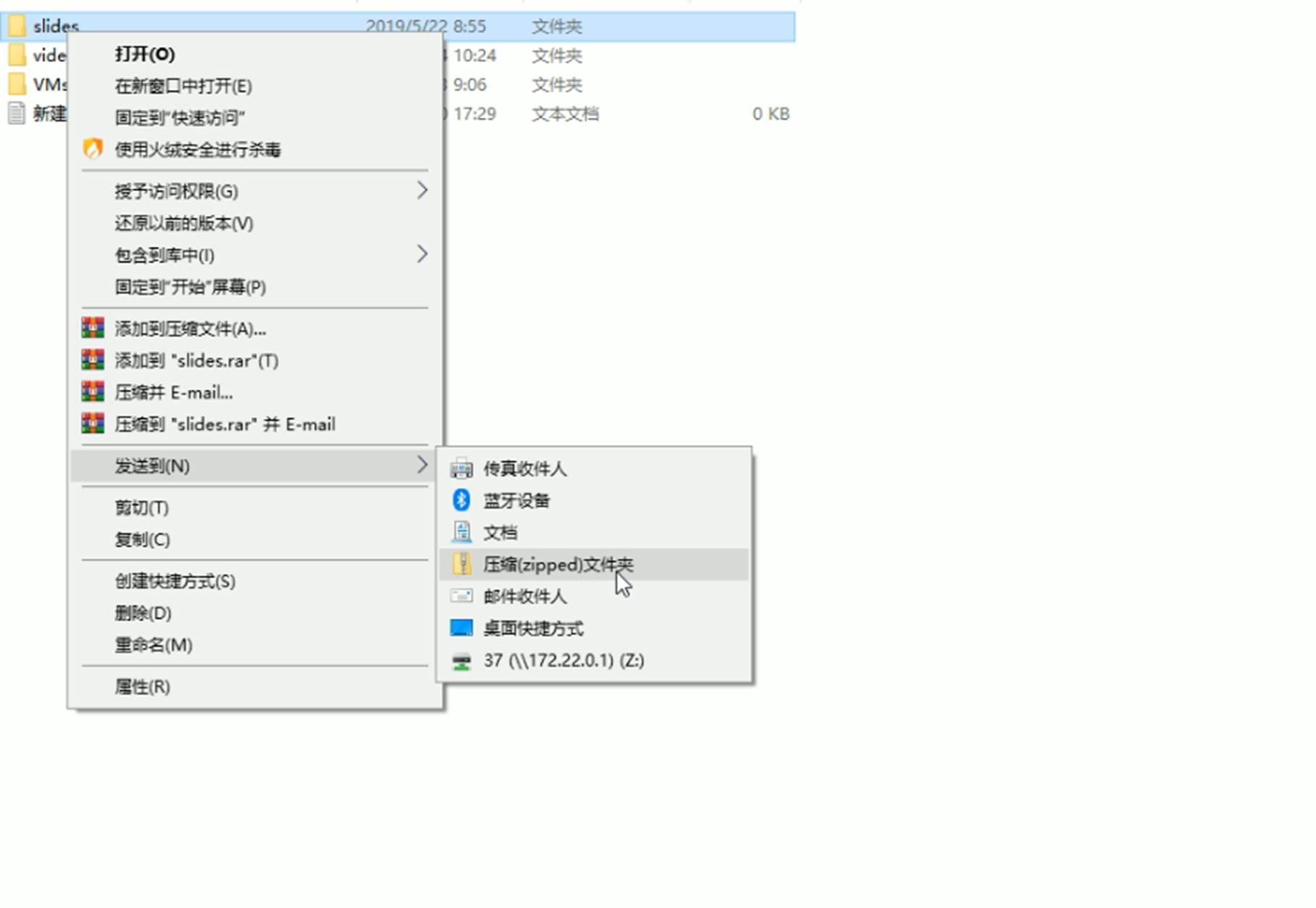Click WinRAR icon beside 添加到 "slides.rar"(T)
The image size is (1316, 908).
[x=93, y=360]
